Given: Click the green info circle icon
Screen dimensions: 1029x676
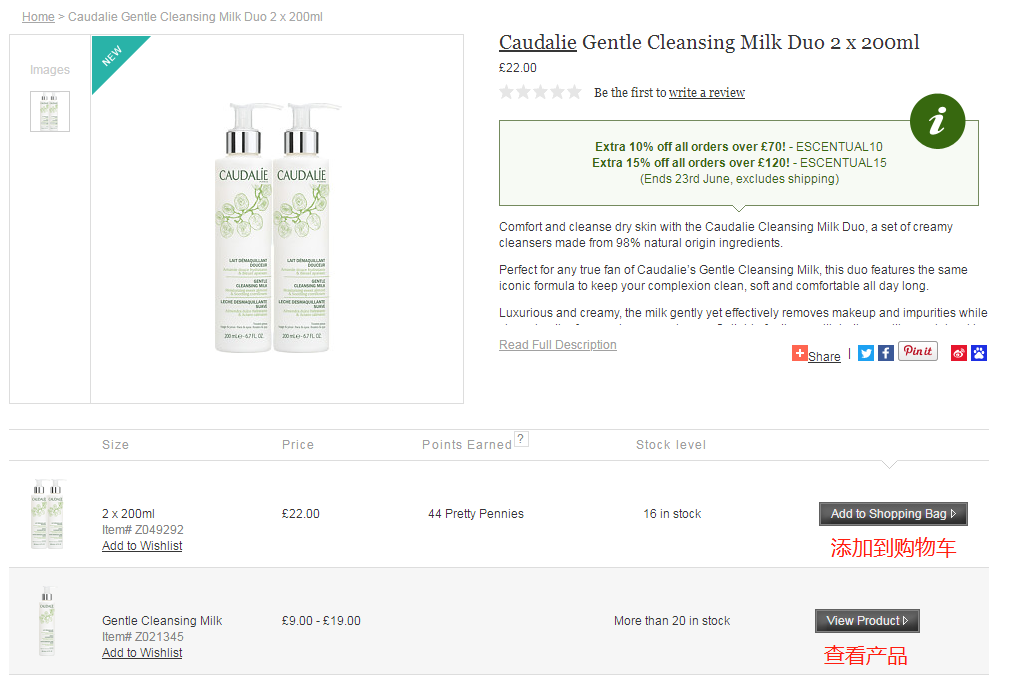Looking at the screenshot, I should click(x=937, y=121).
